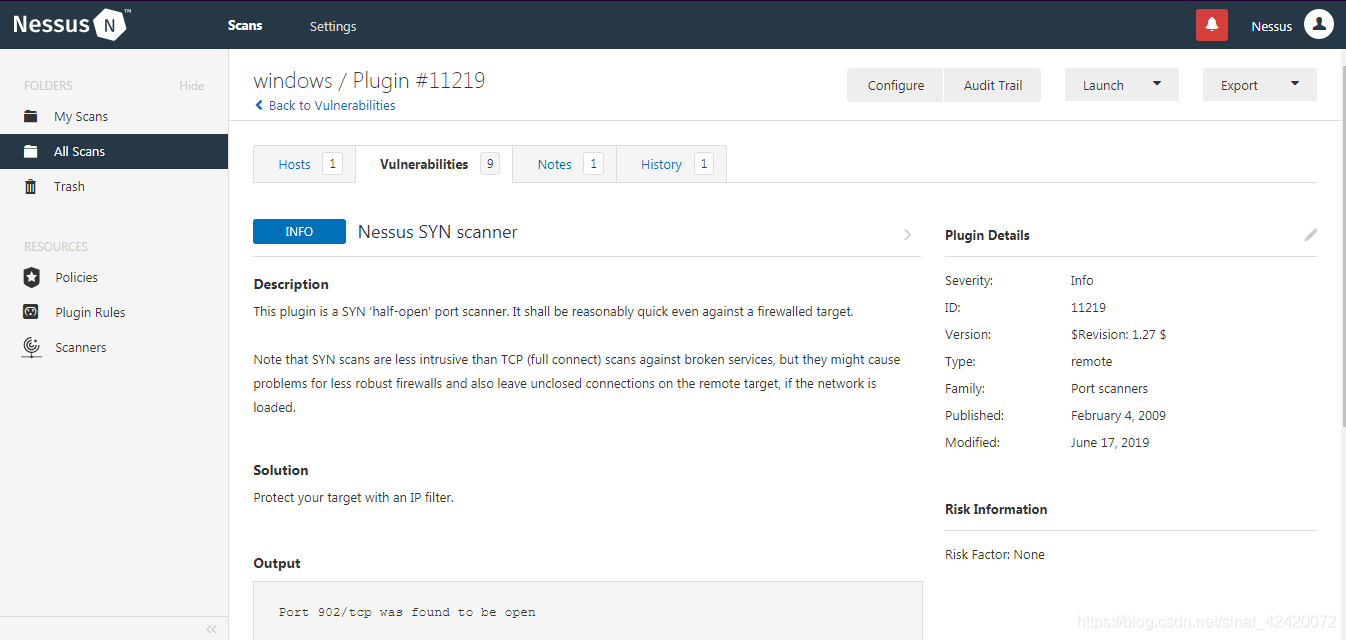The image size is (1346, 640).
Task: Follow the Back to Vulnerabilities link
Action: [332, 105]
